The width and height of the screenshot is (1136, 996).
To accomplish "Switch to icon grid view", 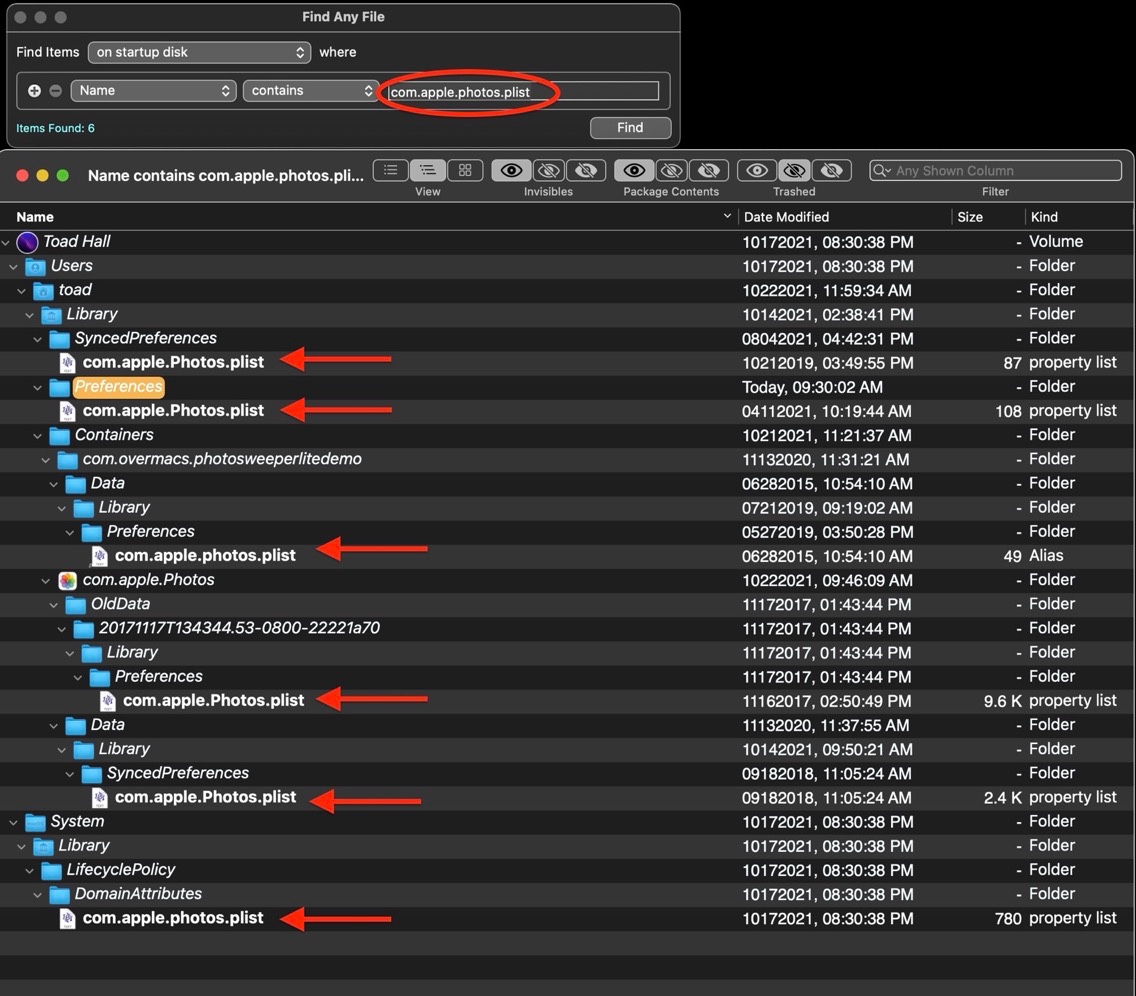I will tap(465, 170).
